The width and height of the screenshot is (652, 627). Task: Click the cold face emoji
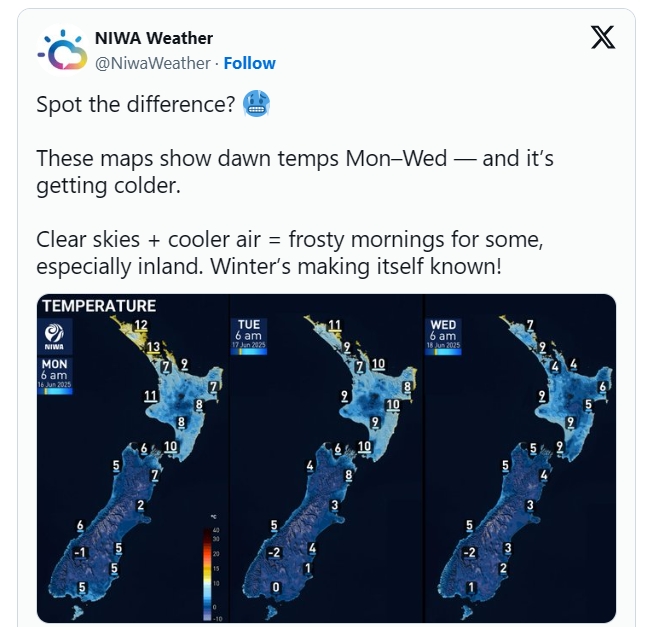point(256,104)
